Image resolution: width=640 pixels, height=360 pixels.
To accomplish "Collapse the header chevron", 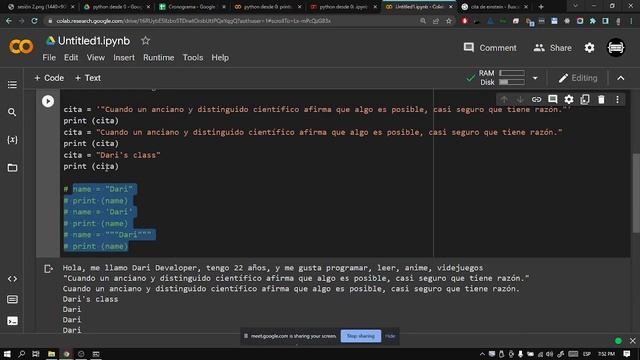I will pos(620,78).
